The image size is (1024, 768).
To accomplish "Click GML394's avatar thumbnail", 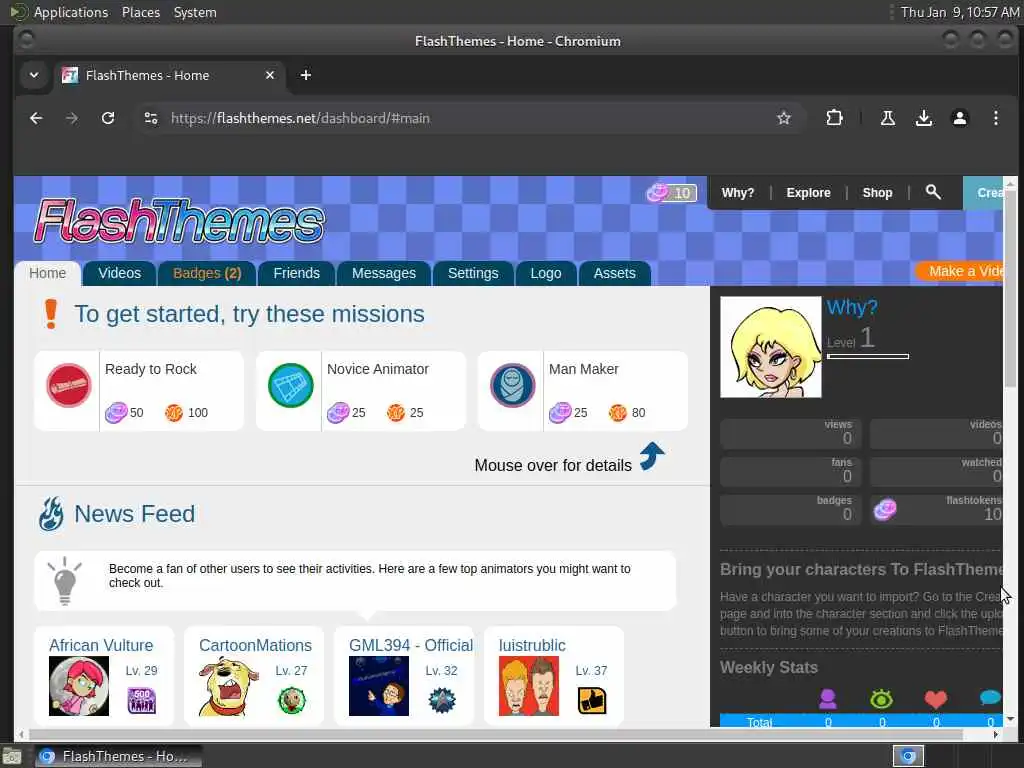I will [x=379, y=686].
